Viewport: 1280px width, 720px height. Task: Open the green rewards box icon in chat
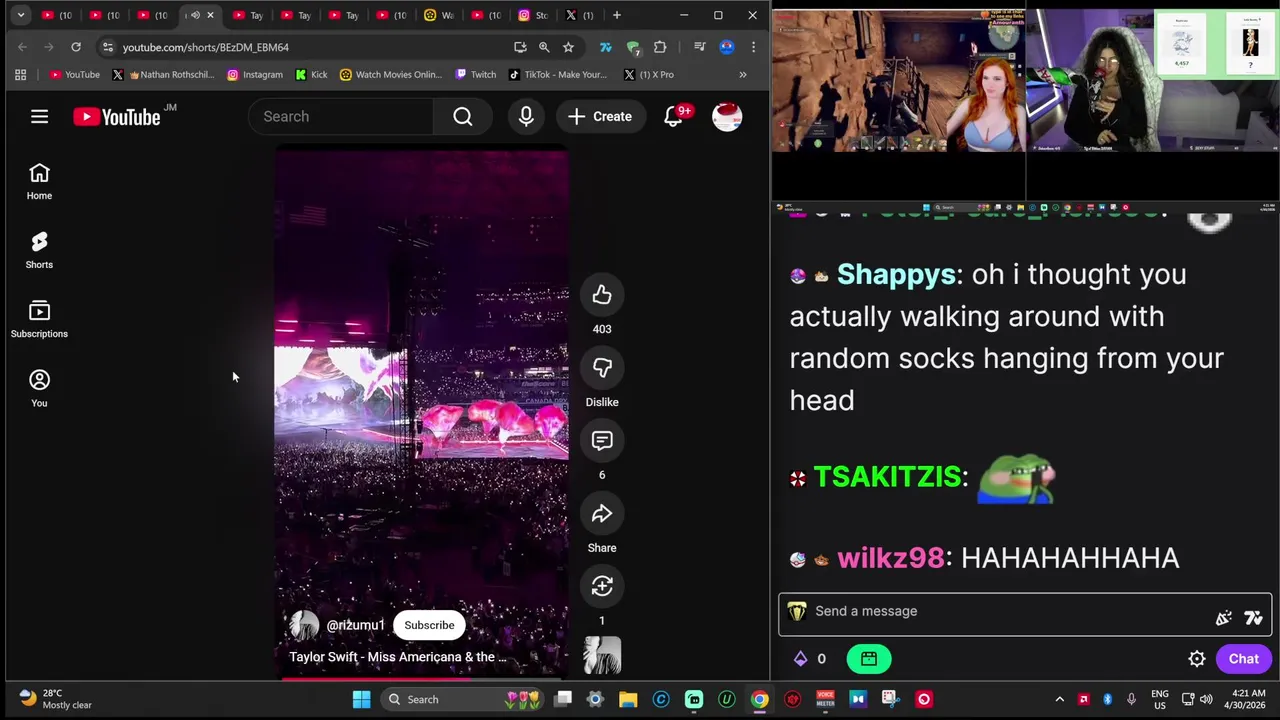(869, 659)
